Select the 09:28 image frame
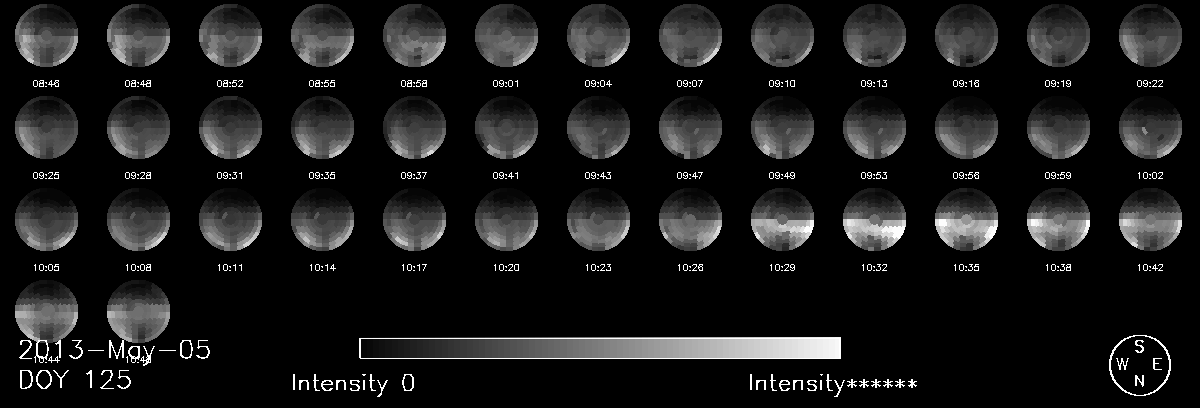 tap(139, 128)
